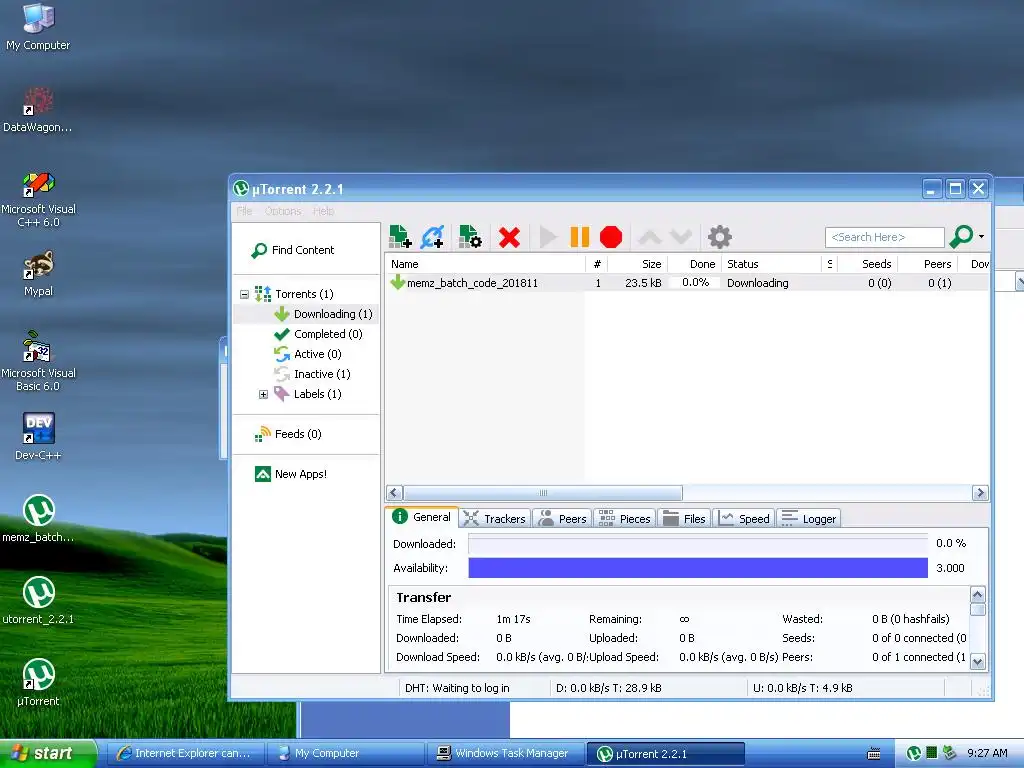Click DHT: Waiting to log in status
This screenshot has width=1024, height=768.
tap(457, 688)
